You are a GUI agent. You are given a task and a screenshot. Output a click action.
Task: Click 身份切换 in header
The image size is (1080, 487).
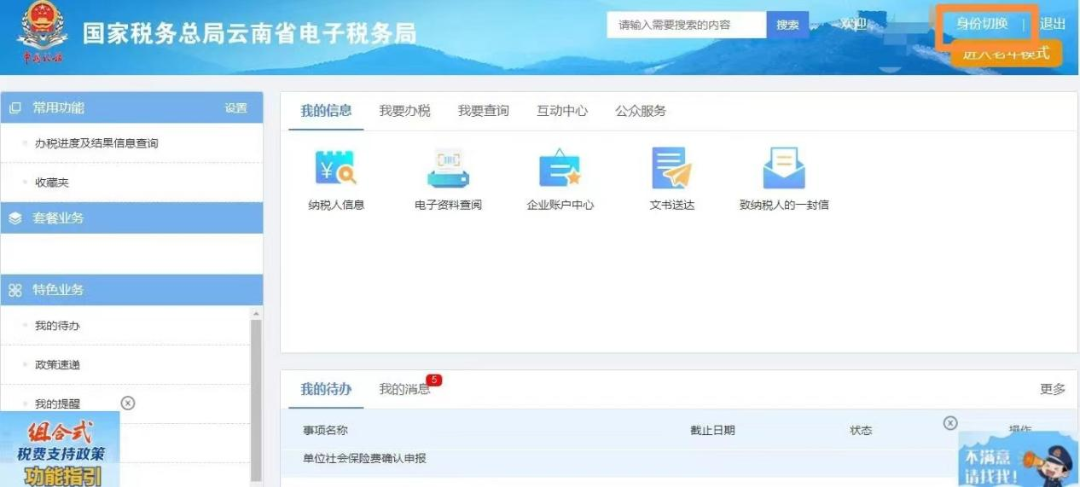pos(982,24)
